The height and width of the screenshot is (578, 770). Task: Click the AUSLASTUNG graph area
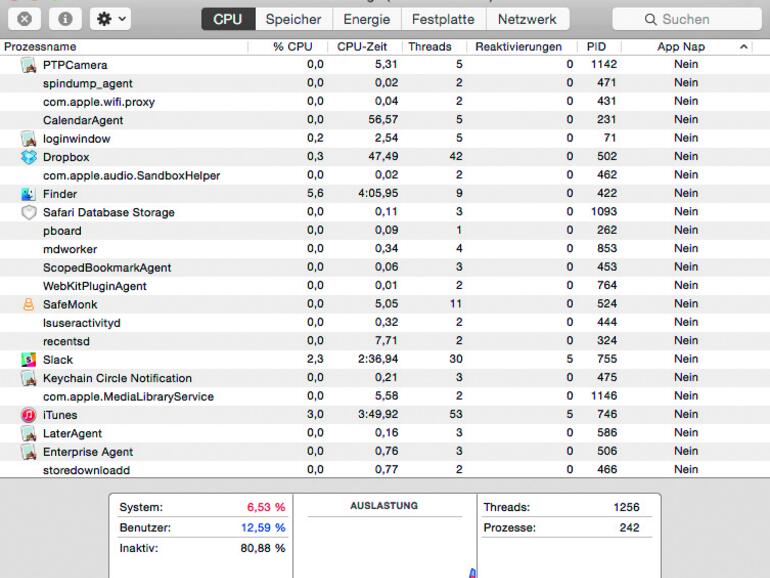point(385,548)
